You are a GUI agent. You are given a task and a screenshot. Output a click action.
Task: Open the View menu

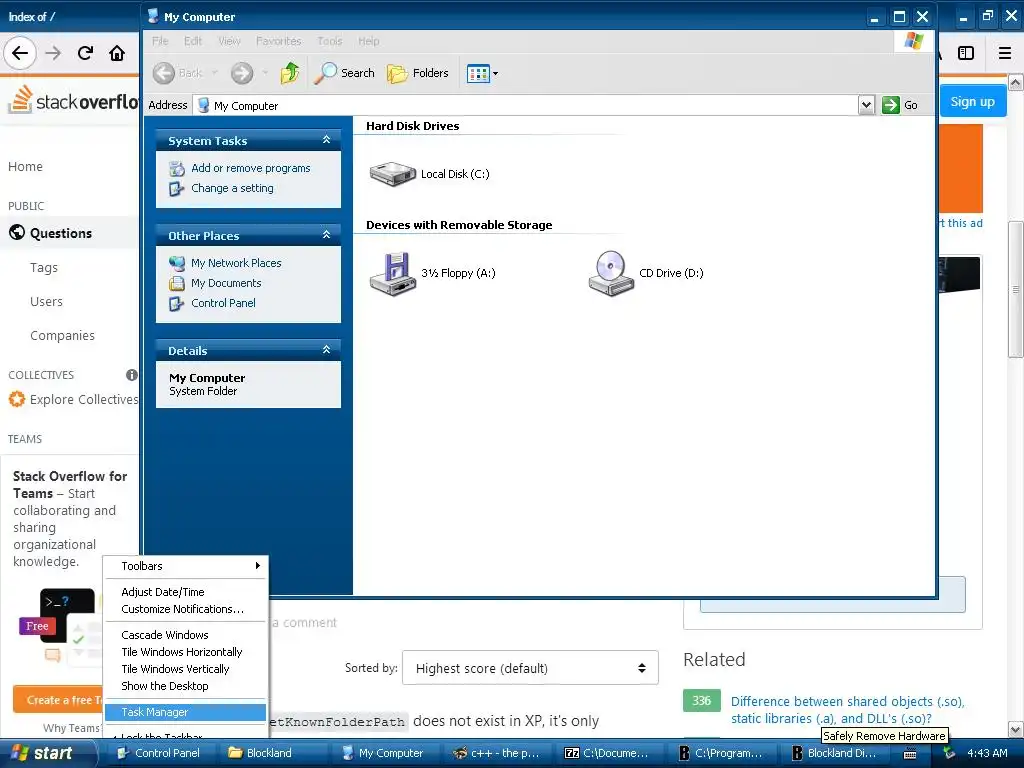pyautogui.click(x=229, y=41)
